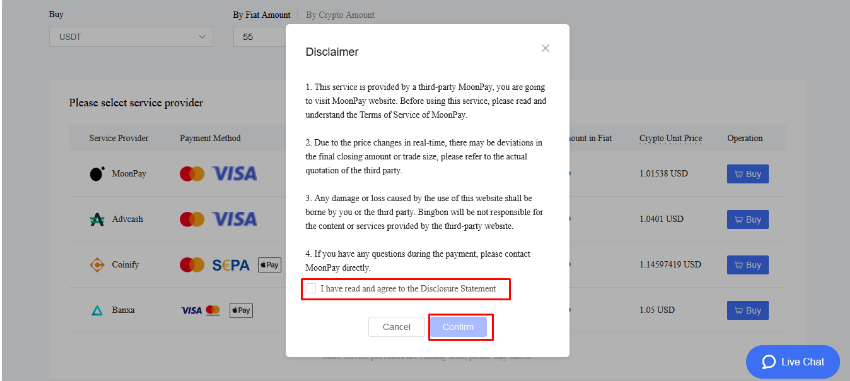Click the VISA logo in Advcash row

234,219
